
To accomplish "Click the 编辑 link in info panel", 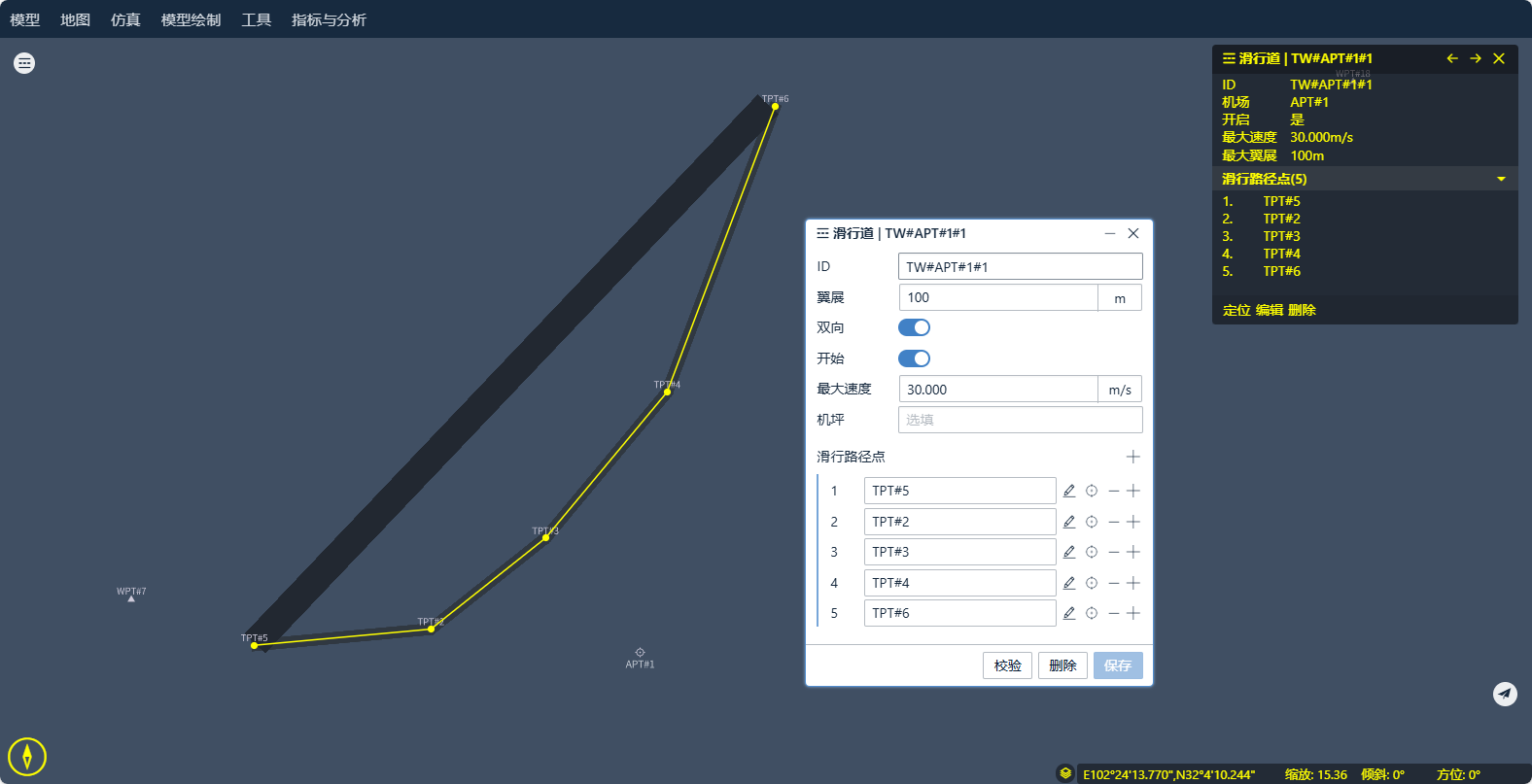I will 1270,310.
